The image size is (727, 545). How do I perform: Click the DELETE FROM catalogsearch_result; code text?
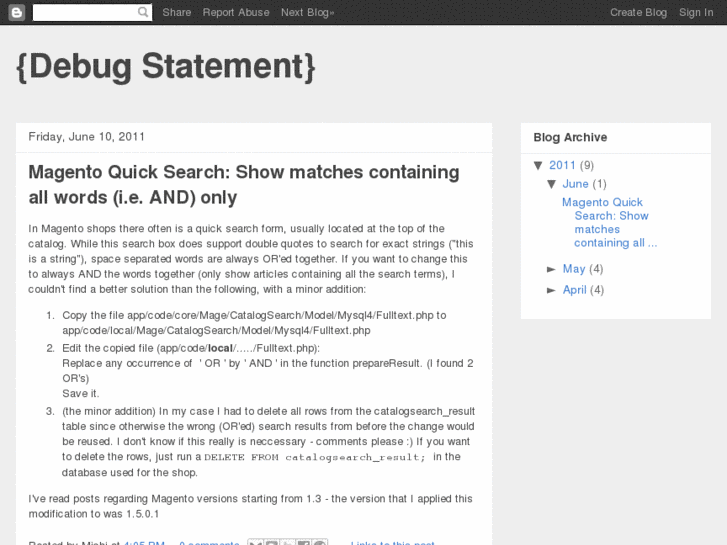click(314, 457)
